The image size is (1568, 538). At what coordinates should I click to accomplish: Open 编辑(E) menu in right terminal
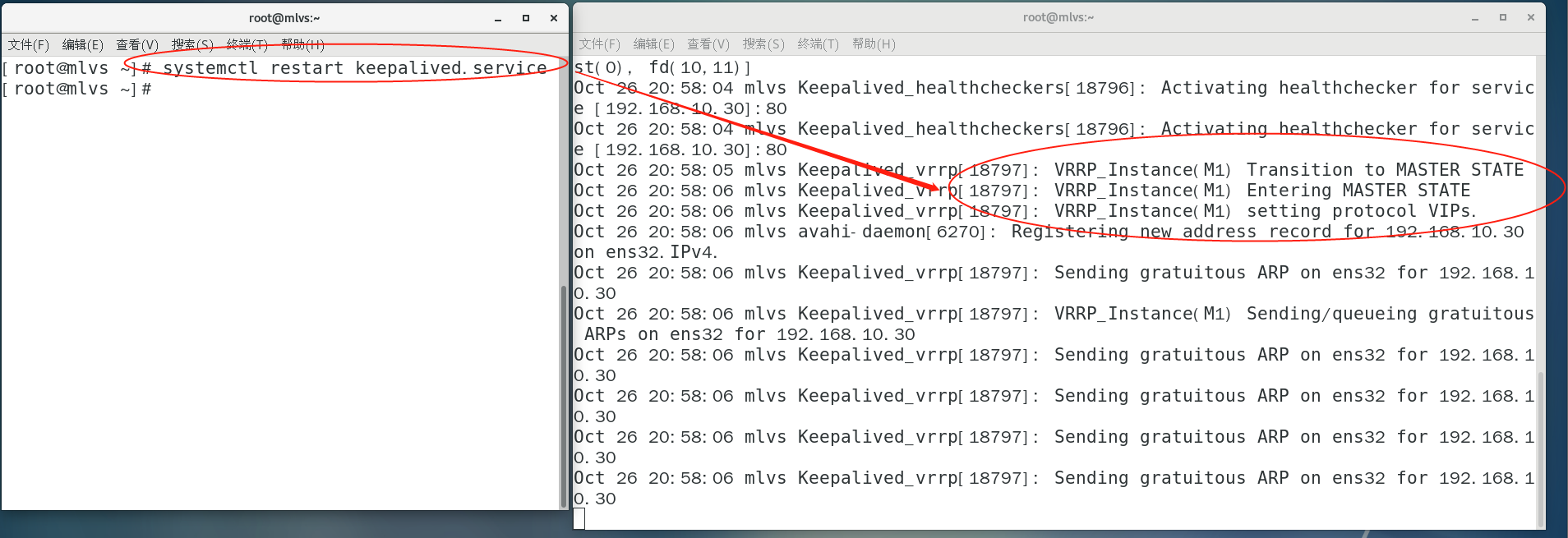click(654, 44)
